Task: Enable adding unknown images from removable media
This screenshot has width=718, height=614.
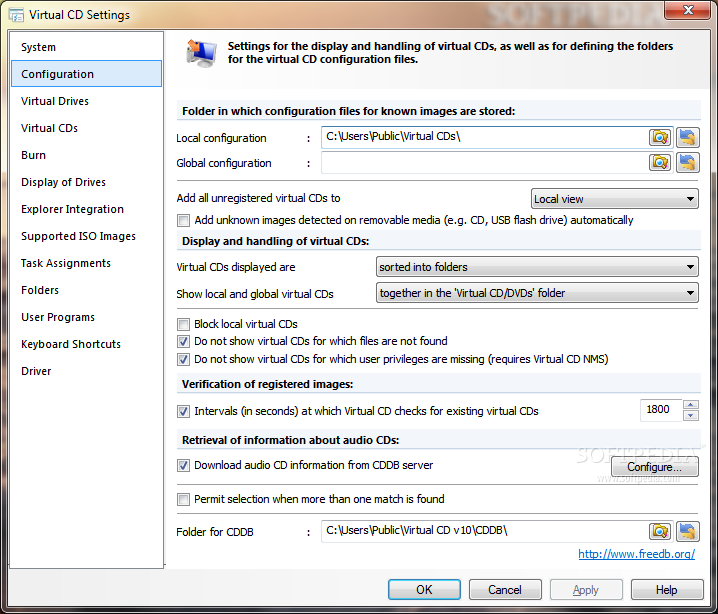Action: (x=184, y=221)
